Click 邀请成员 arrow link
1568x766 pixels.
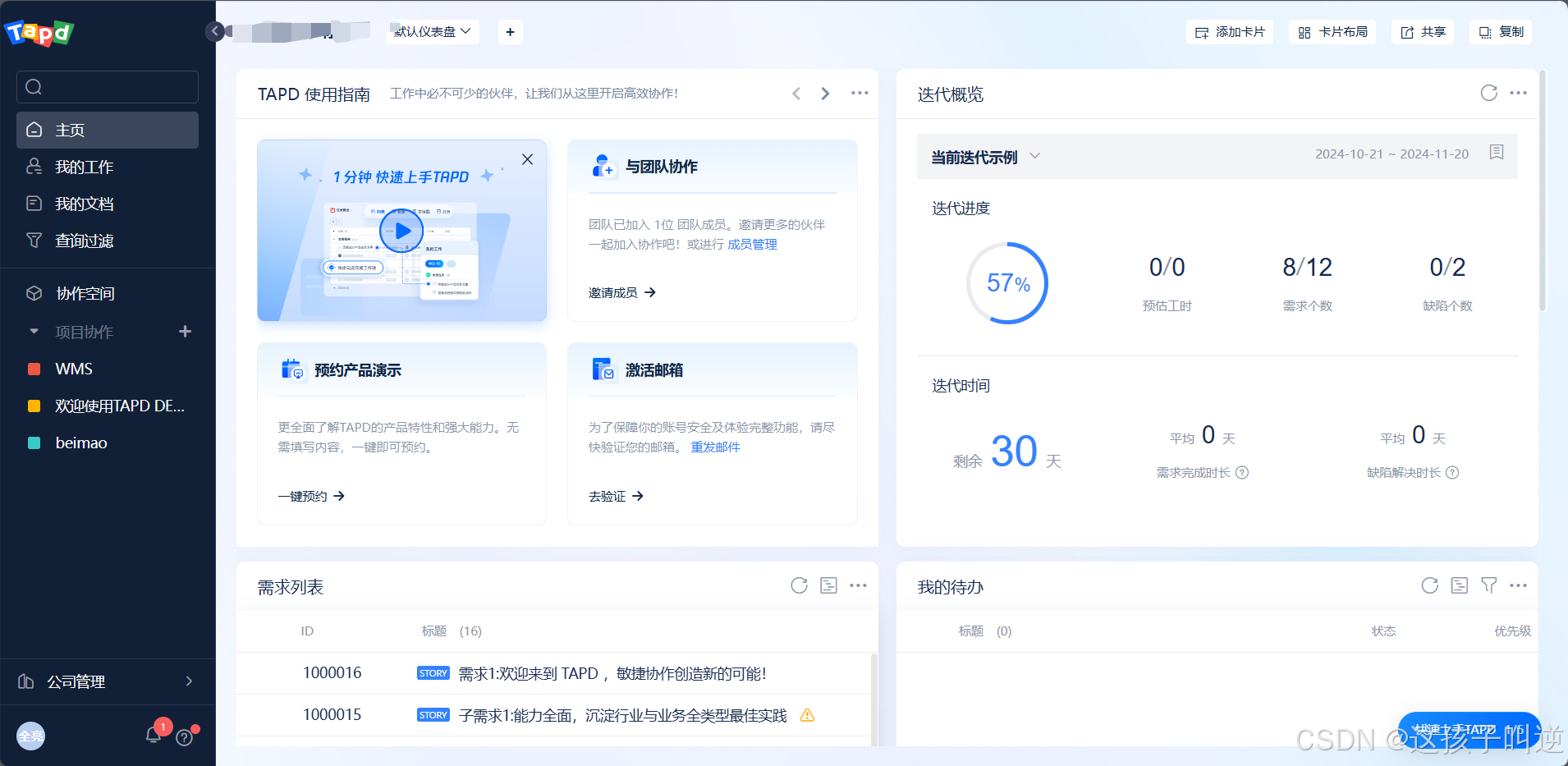(x=622, y=292)
